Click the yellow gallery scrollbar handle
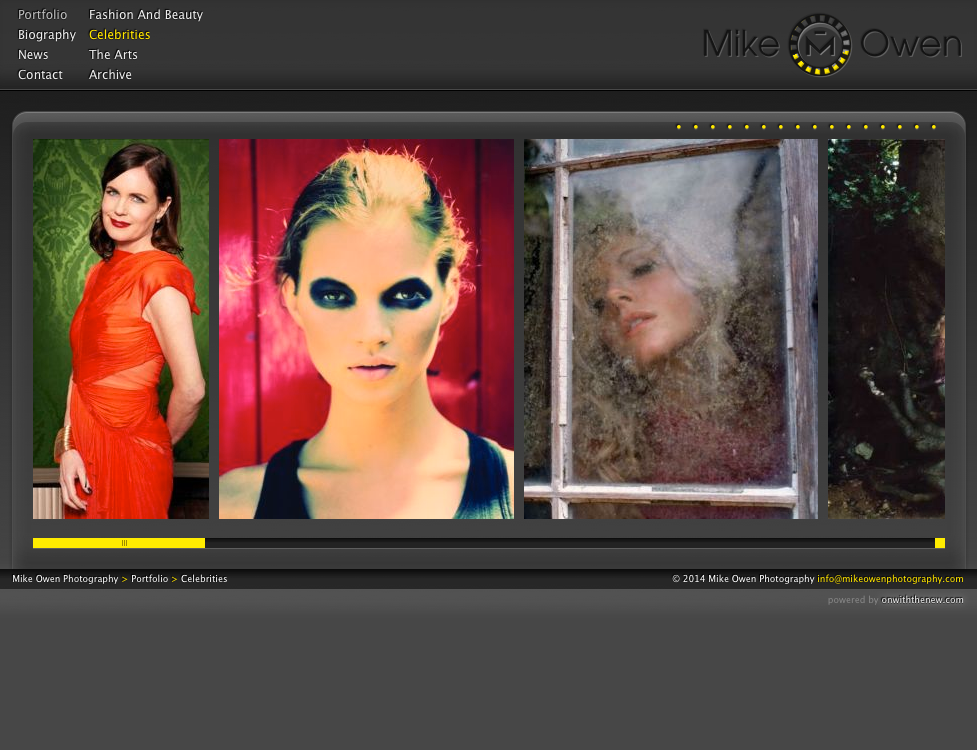Viewport: 977px width, 750px height. coord(119,543)
